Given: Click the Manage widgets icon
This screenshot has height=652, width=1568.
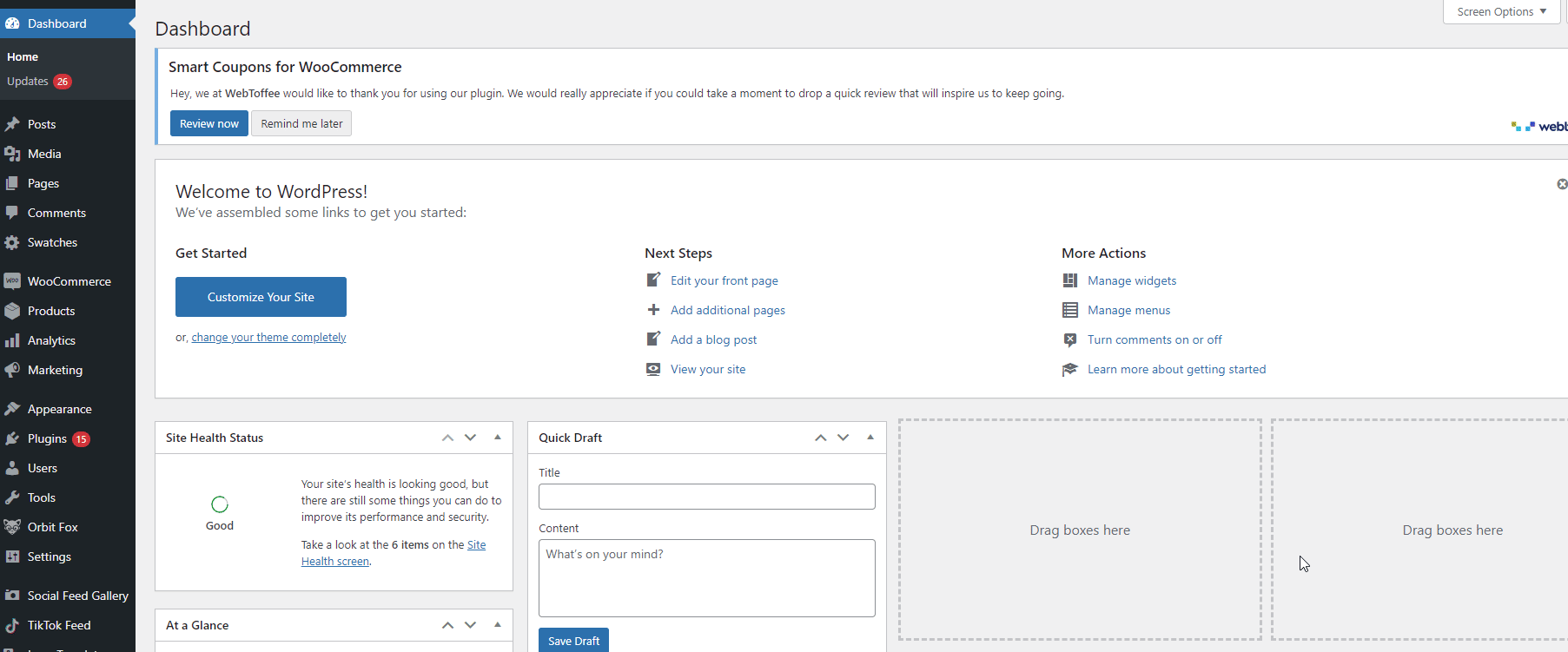Looking at the screenshot, I should click(1070, 280).
